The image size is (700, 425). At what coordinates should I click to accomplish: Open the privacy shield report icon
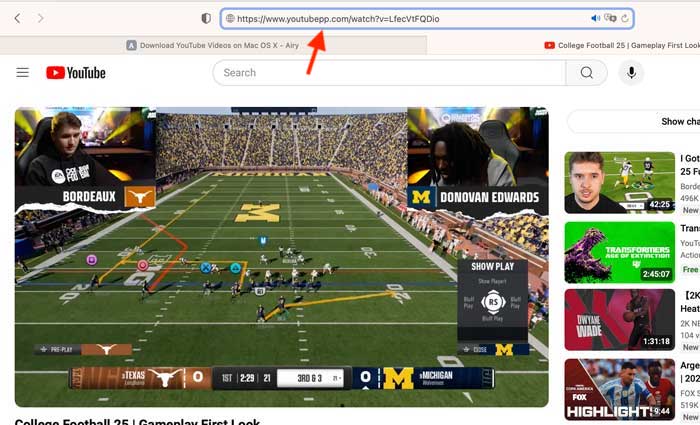(206, 18)
